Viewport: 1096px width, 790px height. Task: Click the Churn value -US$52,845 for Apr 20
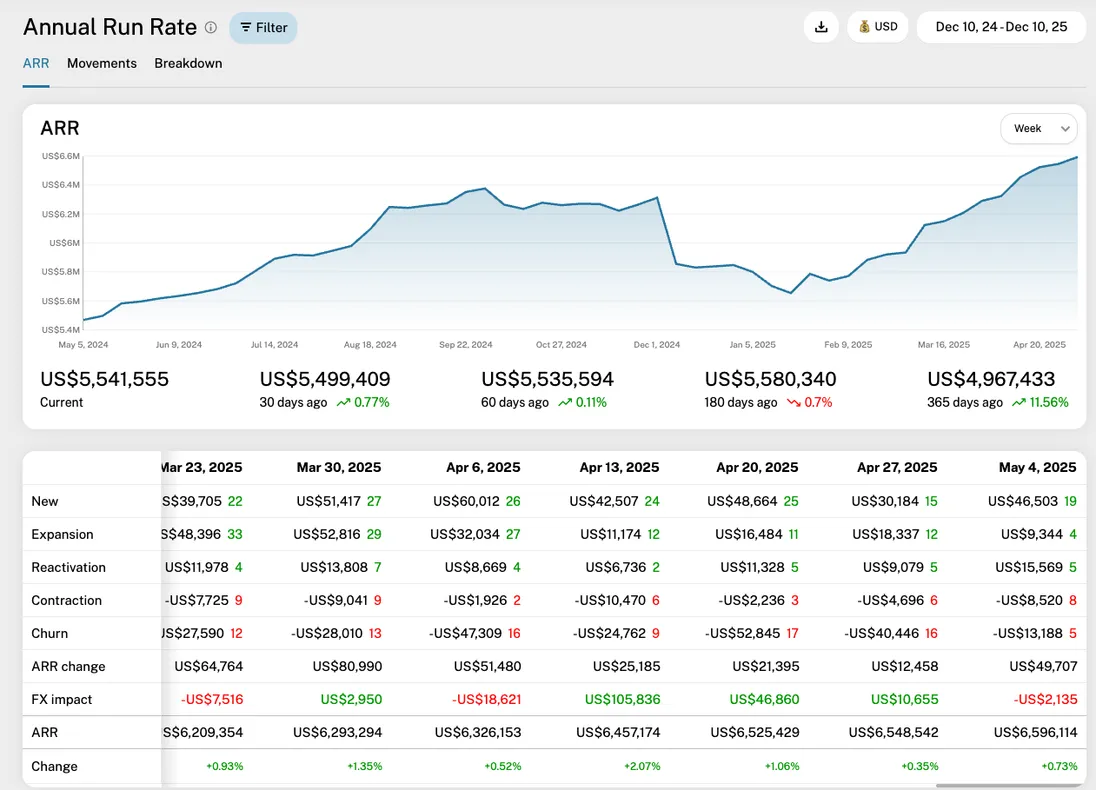click(742, 633)
